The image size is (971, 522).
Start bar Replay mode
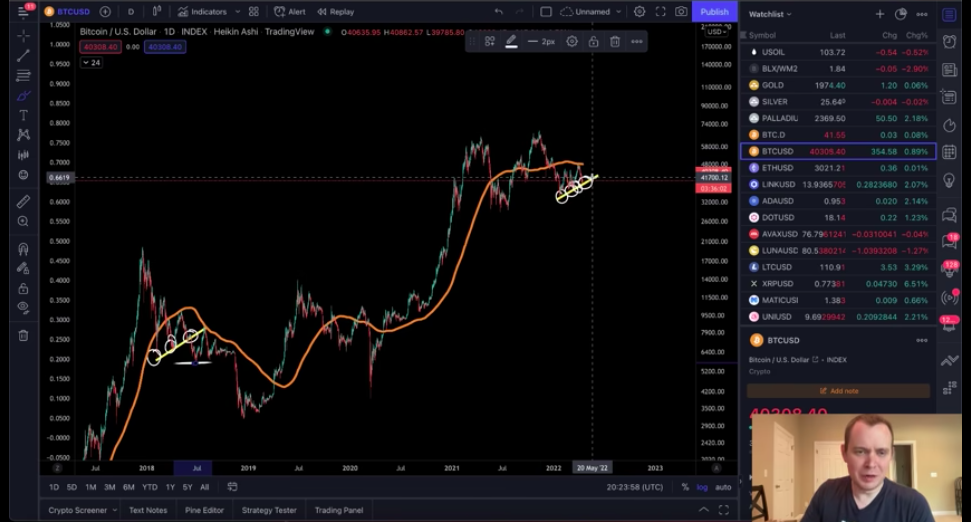pos(336,11)
